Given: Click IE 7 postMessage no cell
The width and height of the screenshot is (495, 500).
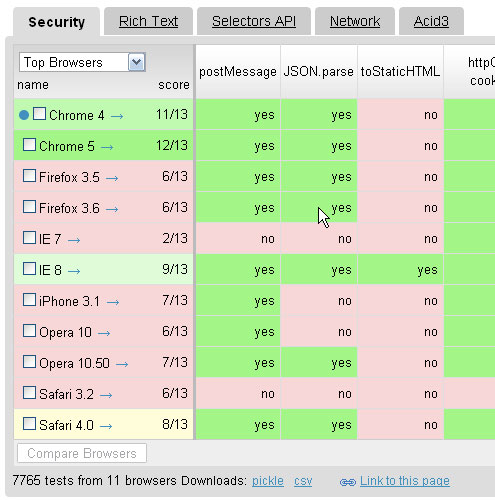Looking at the screenshot, I should coord(238,238).
